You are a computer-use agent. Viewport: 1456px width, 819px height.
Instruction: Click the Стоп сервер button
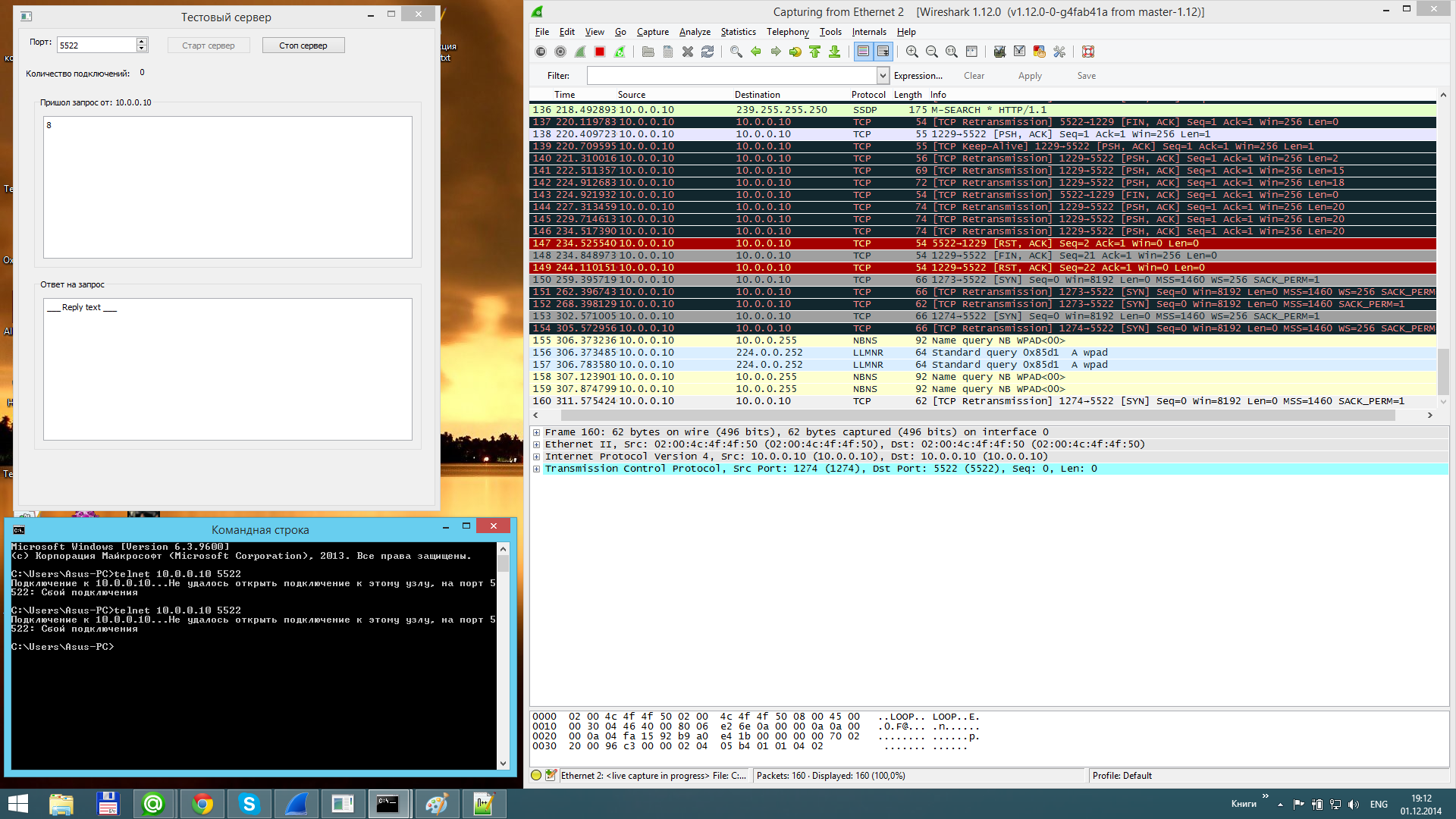click(303, 45)
